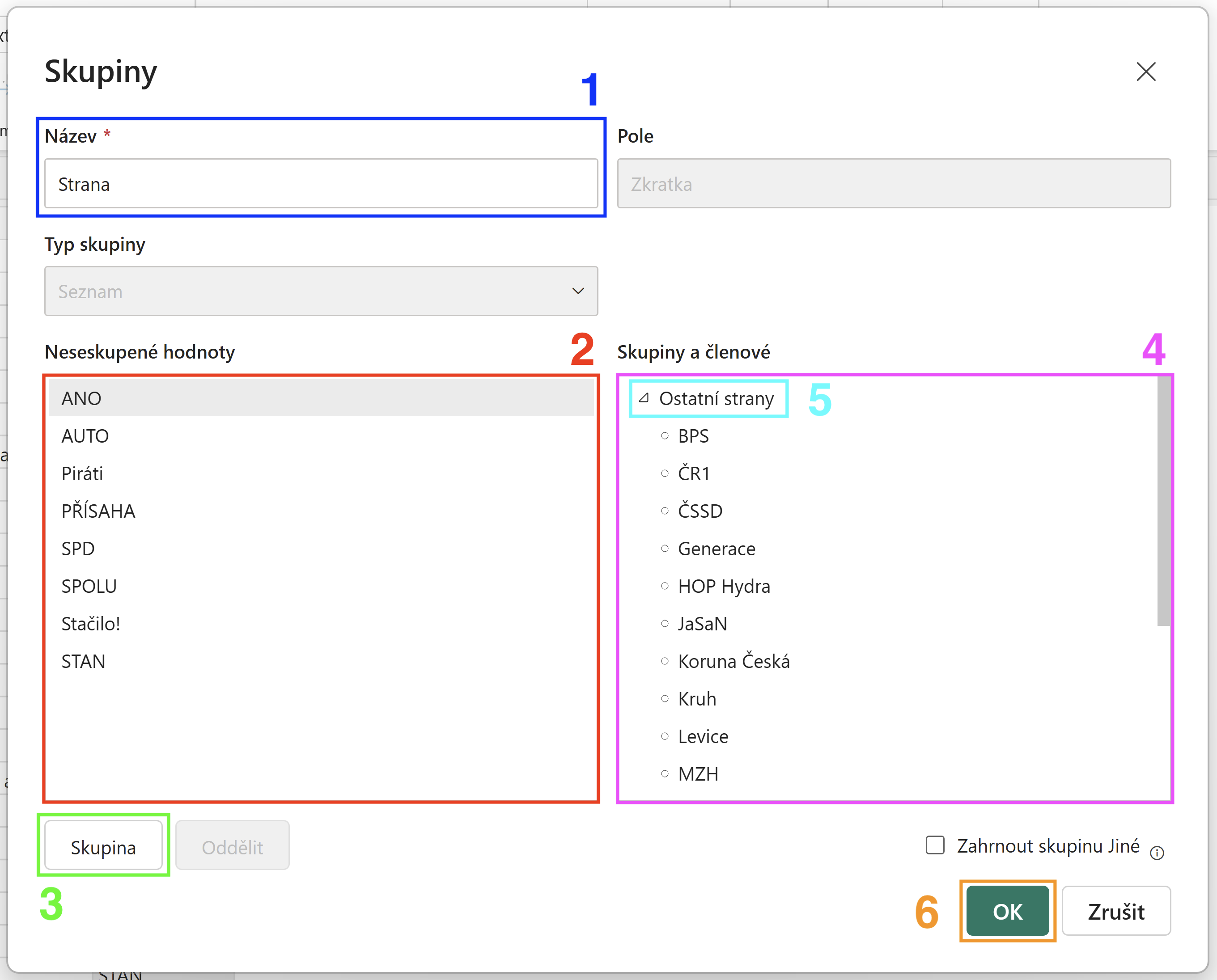Select ČSSD member in groups list
The height and width of the screenshot is (980, 1217).
(700, 511)
